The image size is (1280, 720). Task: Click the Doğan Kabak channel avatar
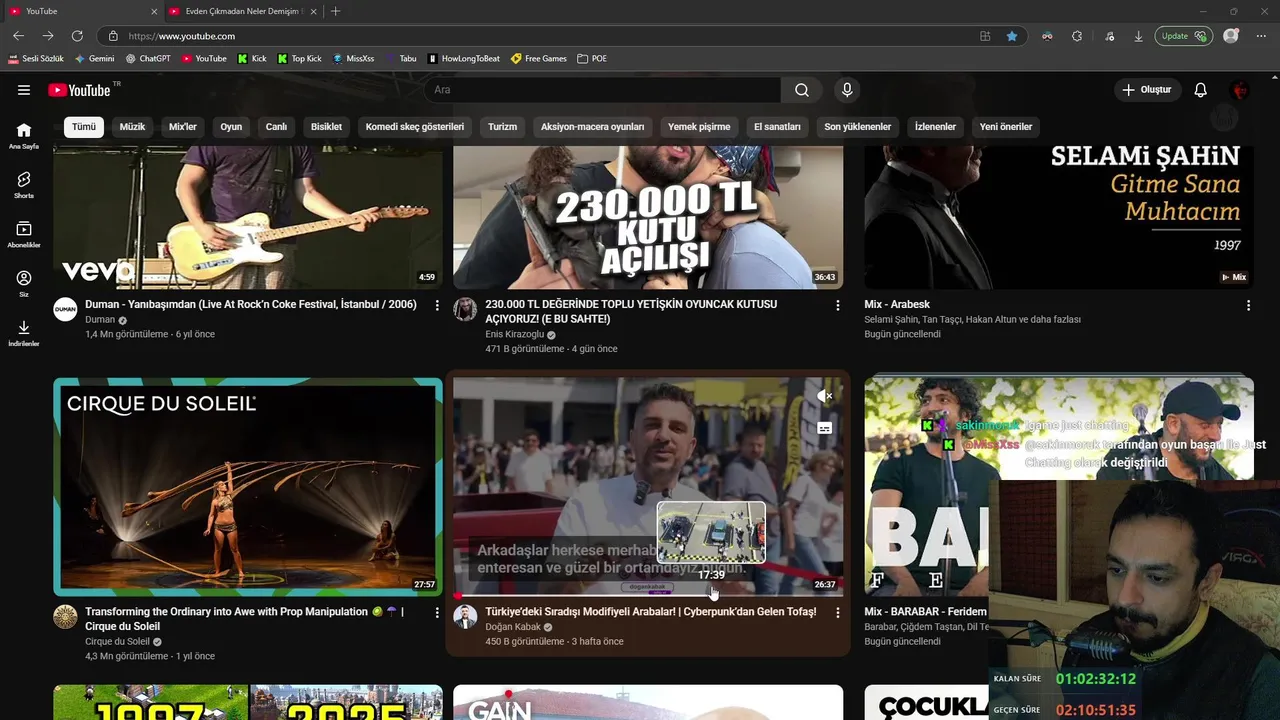tap(465, 616)
